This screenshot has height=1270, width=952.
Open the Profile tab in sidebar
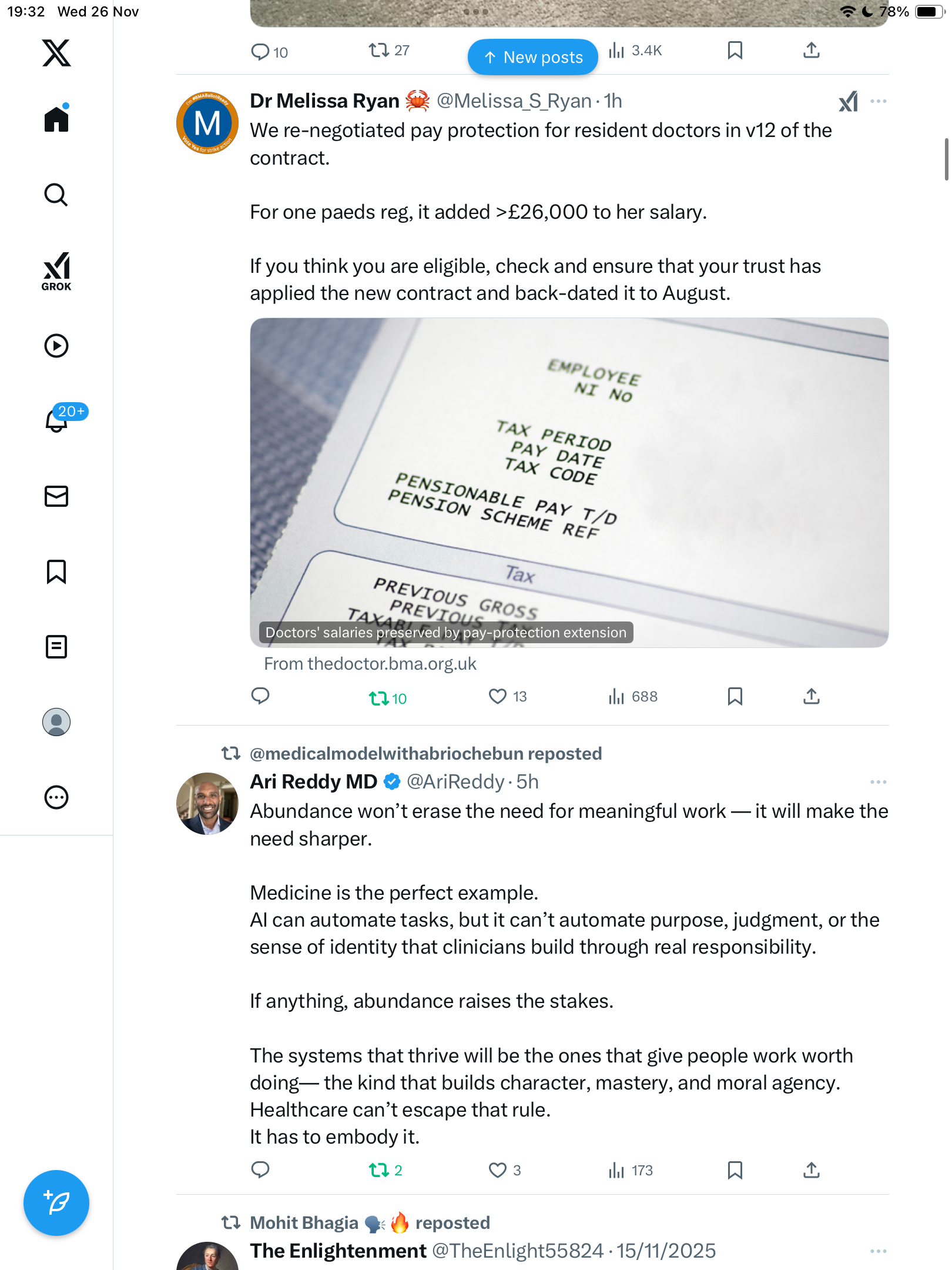(56, 722)
